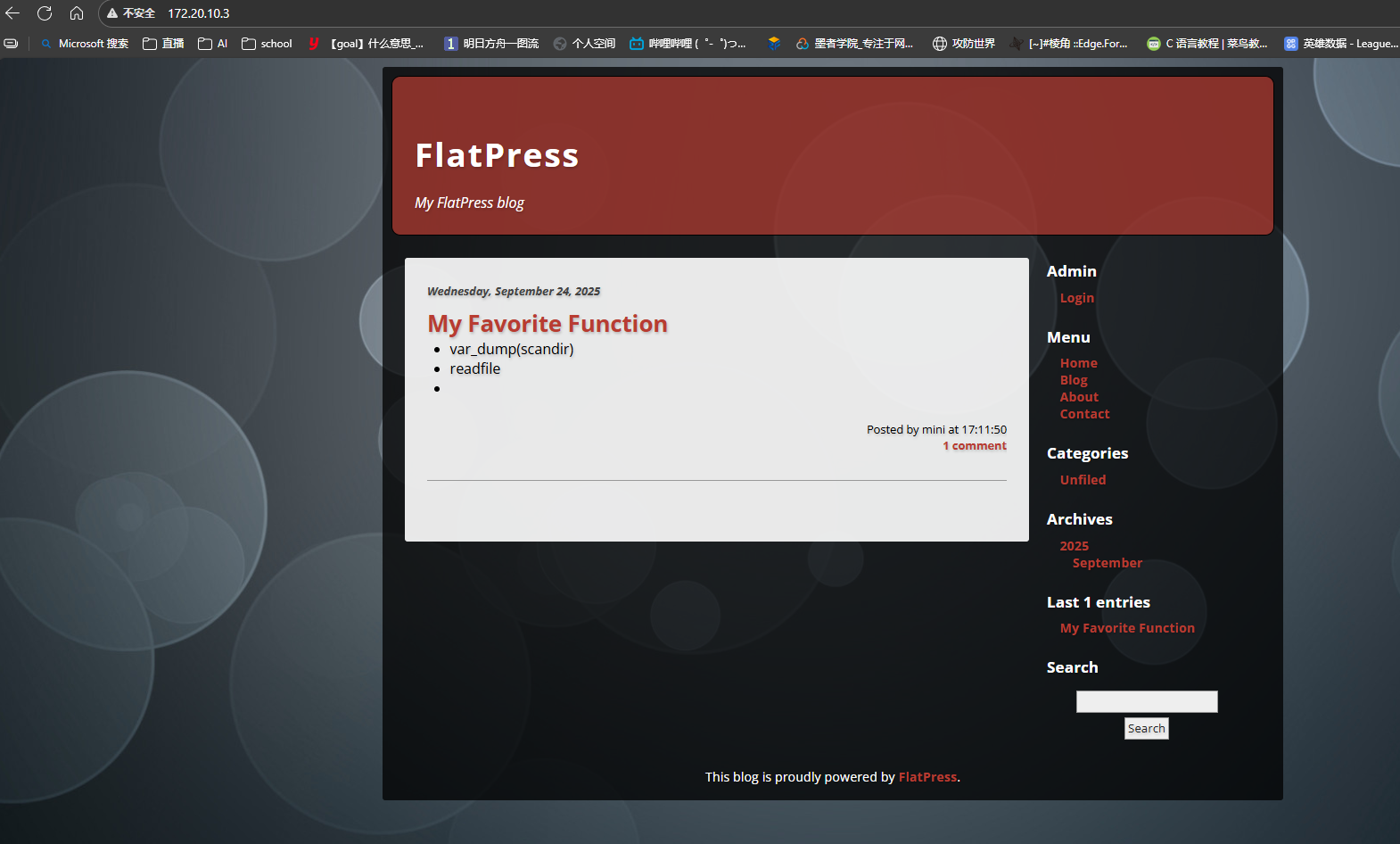Click the blog search text field

(x=1146, y=702)
